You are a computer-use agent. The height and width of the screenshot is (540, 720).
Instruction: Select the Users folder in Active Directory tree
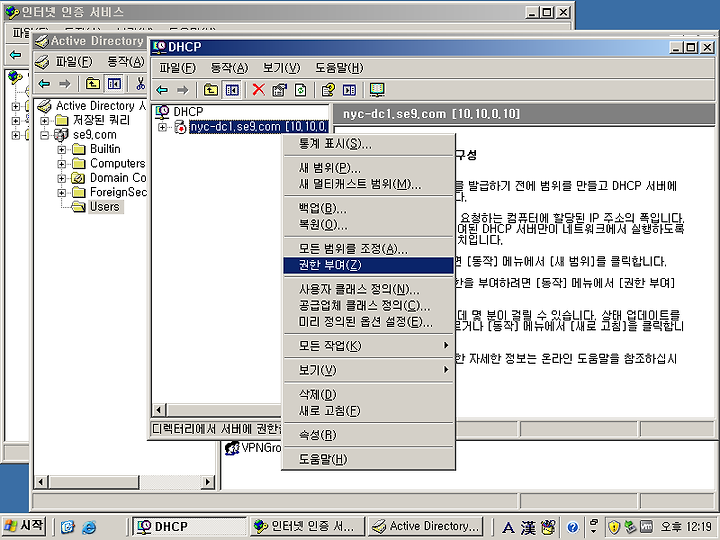tap(105, 207)
